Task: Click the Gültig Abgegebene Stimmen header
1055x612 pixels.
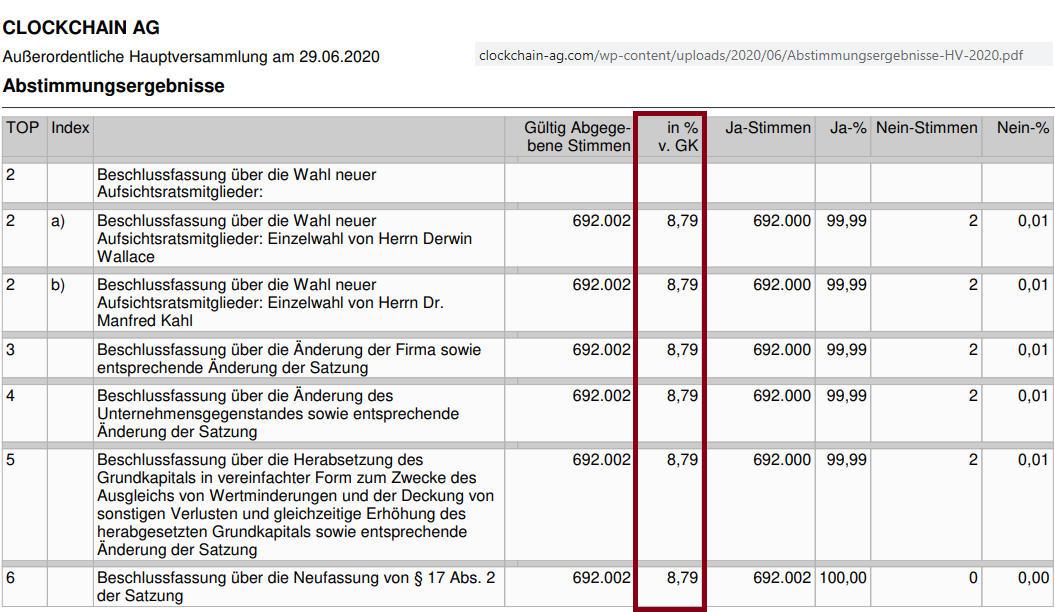Action: click(577, 137)
